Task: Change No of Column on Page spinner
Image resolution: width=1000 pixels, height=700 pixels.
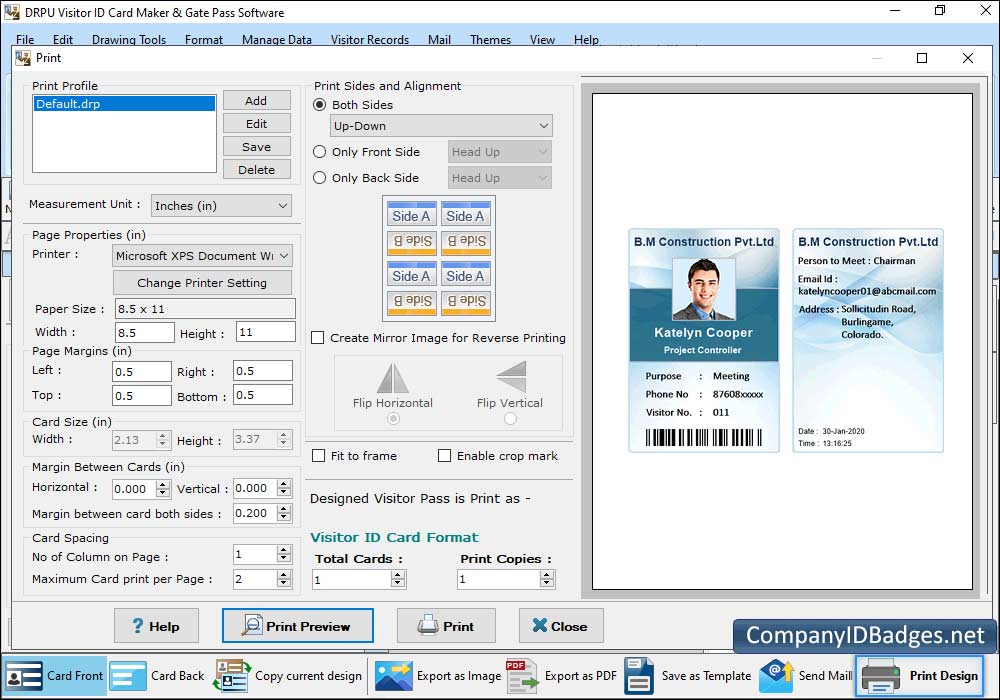Action: [284, 555]
